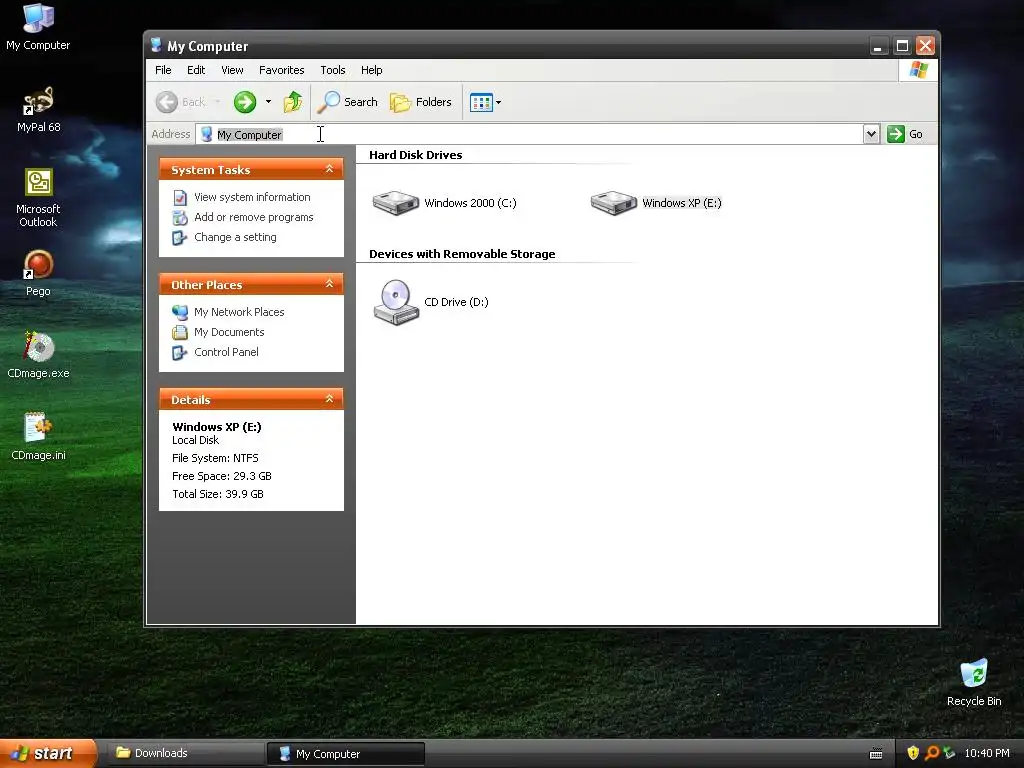Click Add or remove programs link

(253, 217)
